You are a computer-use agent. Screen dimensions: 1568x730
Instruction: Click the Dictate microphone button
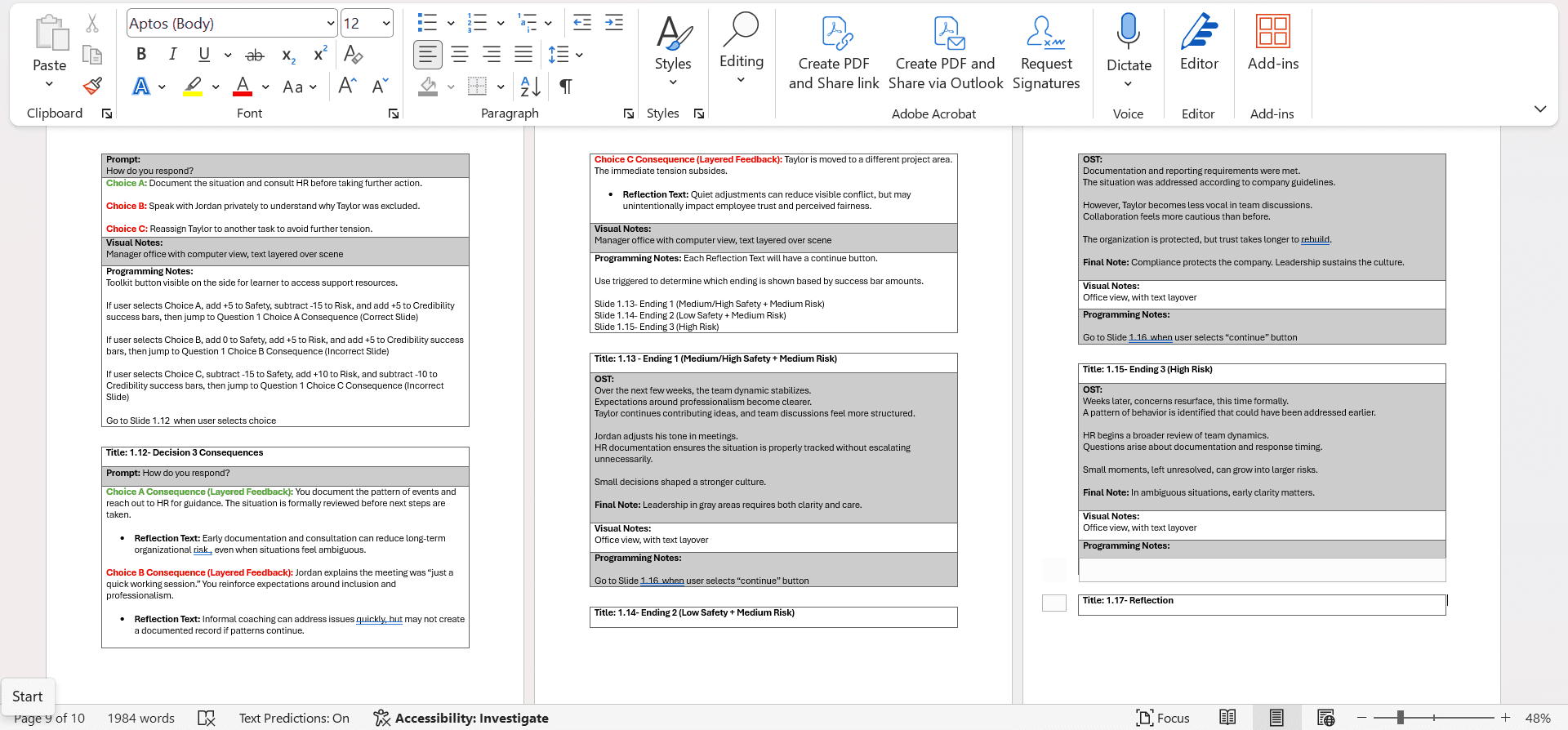(1129, 51)
